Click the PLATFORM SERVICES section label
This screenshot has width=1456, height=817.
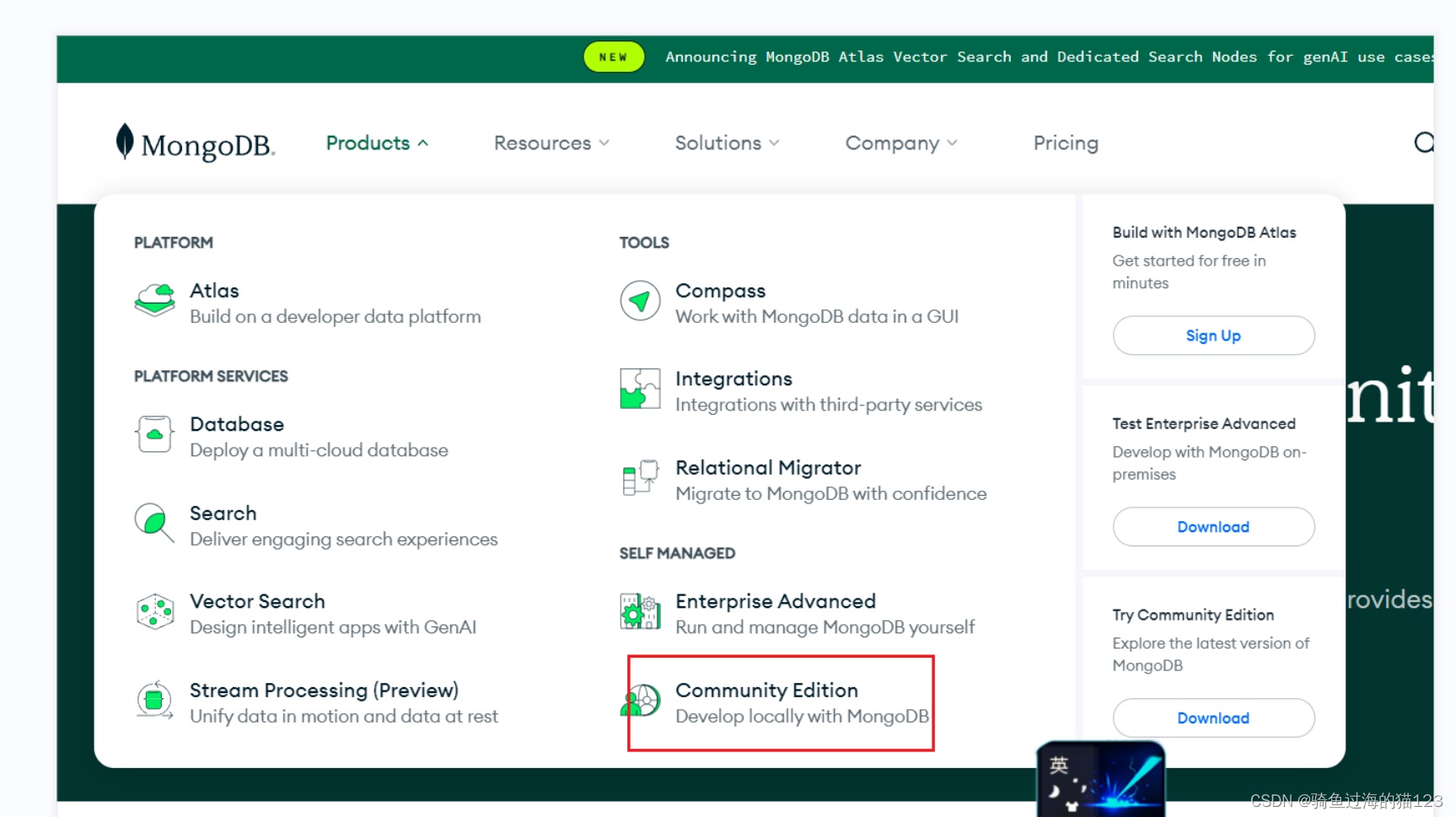click(211, 376)
